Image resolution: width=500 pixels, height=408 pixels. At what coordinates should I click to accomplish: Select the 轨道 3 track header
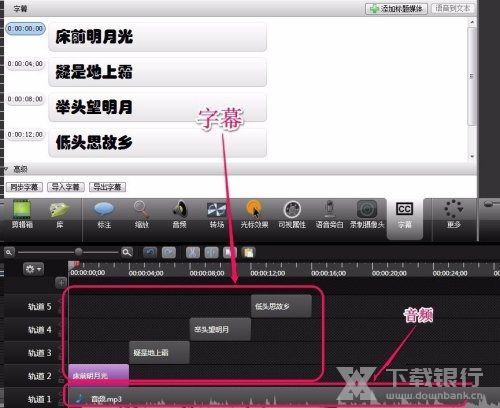click(x=39, y=353)
